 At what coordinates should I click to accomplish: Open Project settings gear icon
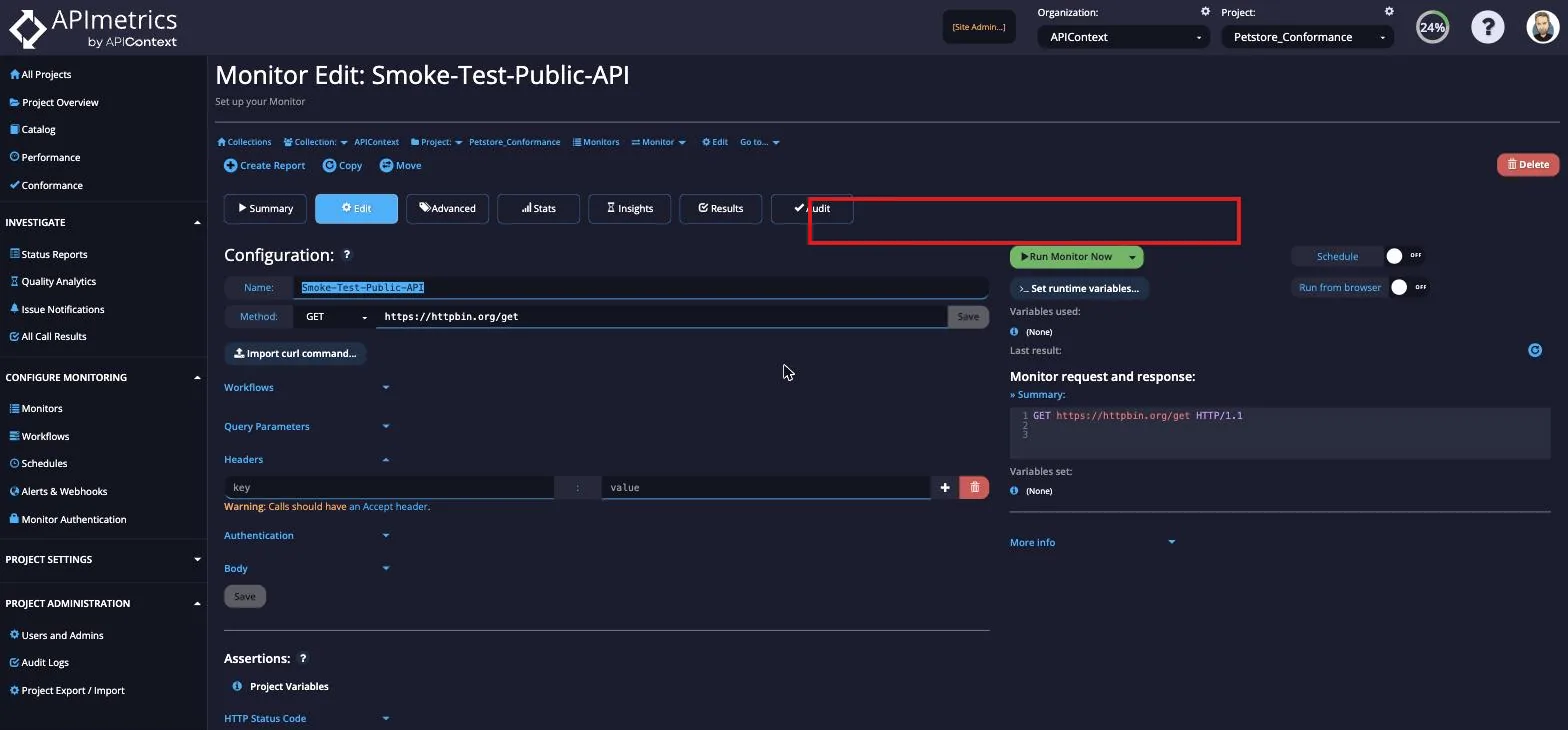(x=1389, y=12)
